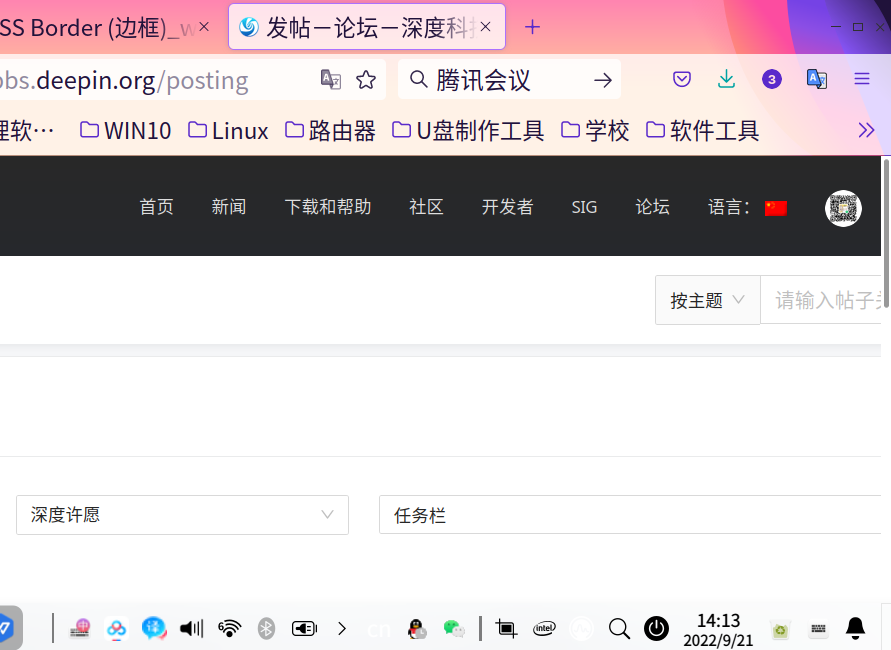Open the power options tray icon
Image resolution: width=891 pixels, height=650 pixels.
[x=656, y=629]
